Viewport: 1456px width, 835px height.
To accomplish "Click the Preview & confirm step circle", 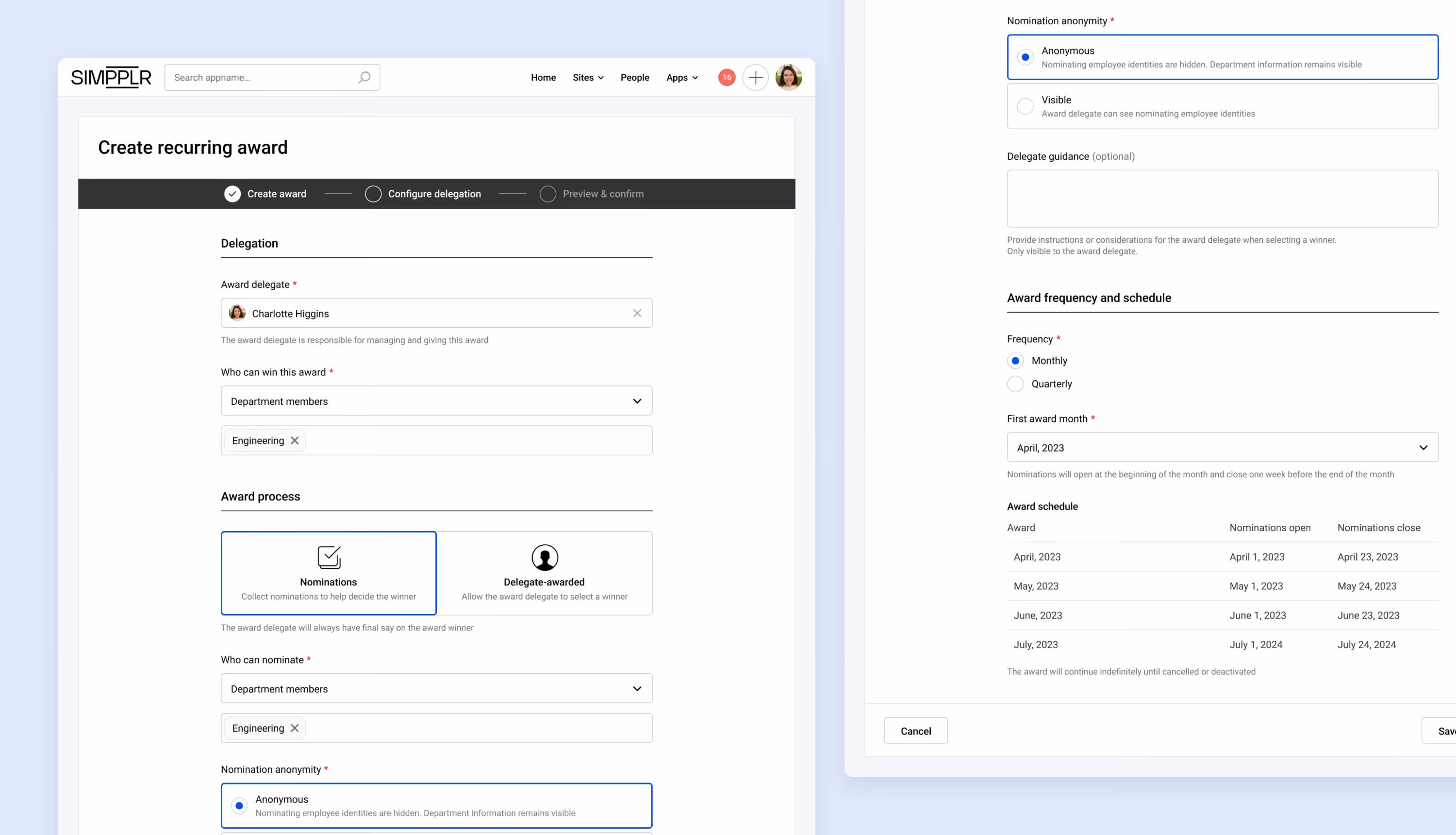I will pyautogui.click(x=548, y=194).
